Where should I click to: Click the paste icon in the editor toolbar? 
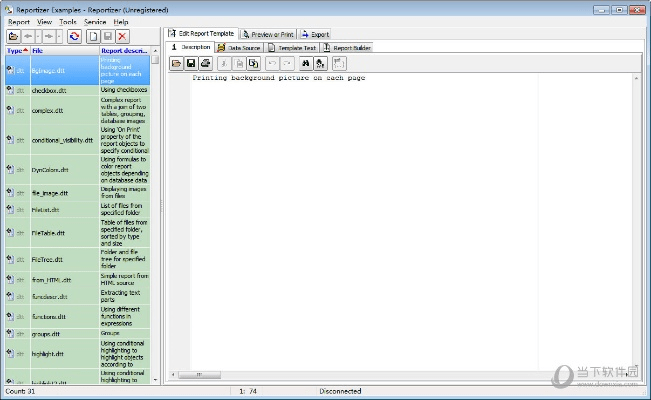tap(254, 64)
